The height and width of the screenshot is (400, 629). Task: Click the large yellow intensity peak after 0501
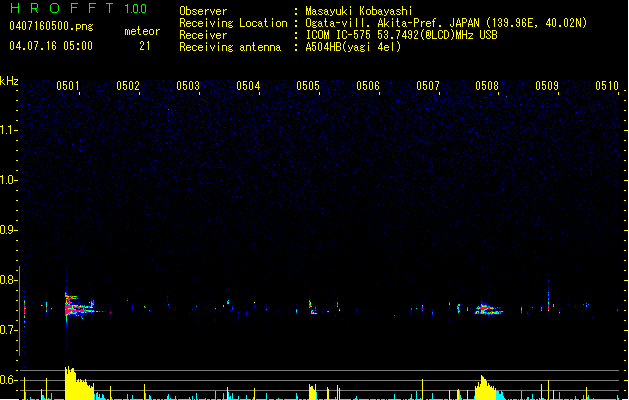click(x=79, y=383)
